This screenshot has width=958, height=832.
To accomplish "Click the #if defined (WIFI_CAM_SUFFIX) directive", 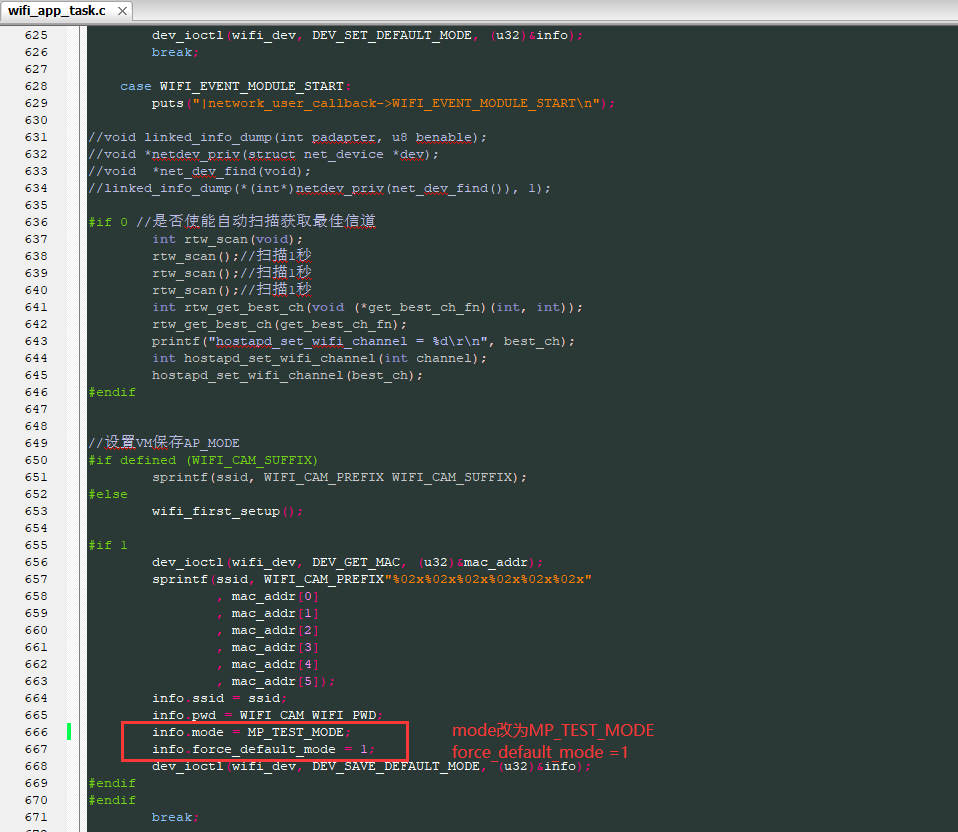I will 203,461.
